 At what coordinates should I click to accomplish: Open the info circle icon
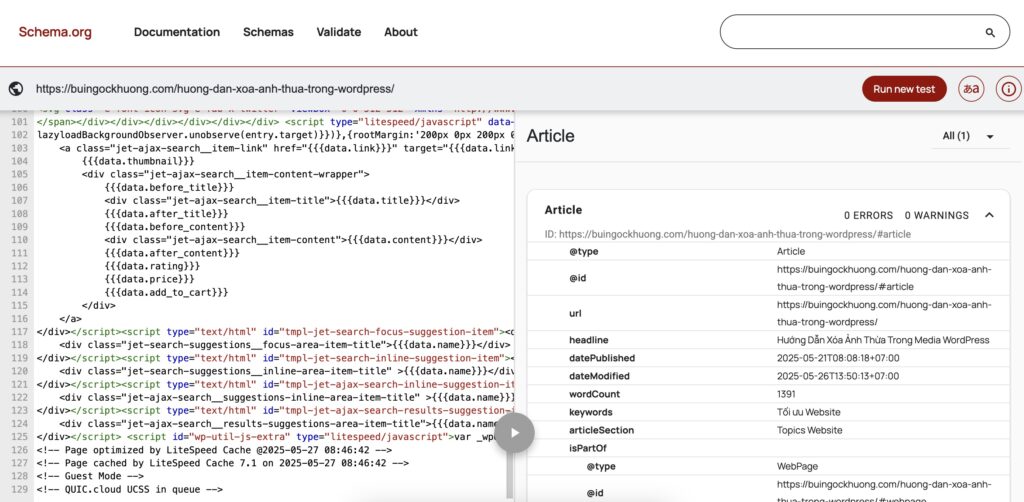(x=1008, y=89)
